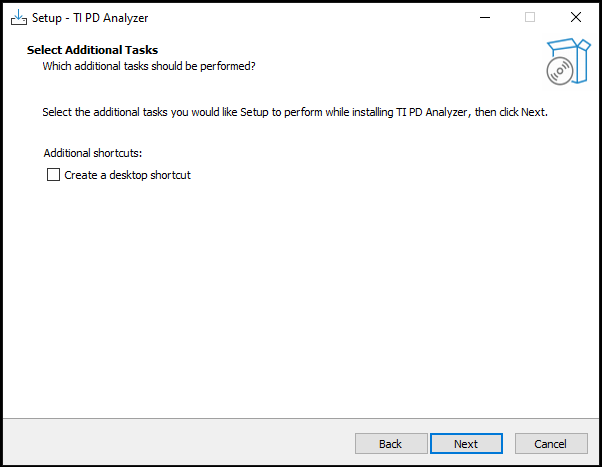Click the box and disc installer graphic

pos(565,62)
